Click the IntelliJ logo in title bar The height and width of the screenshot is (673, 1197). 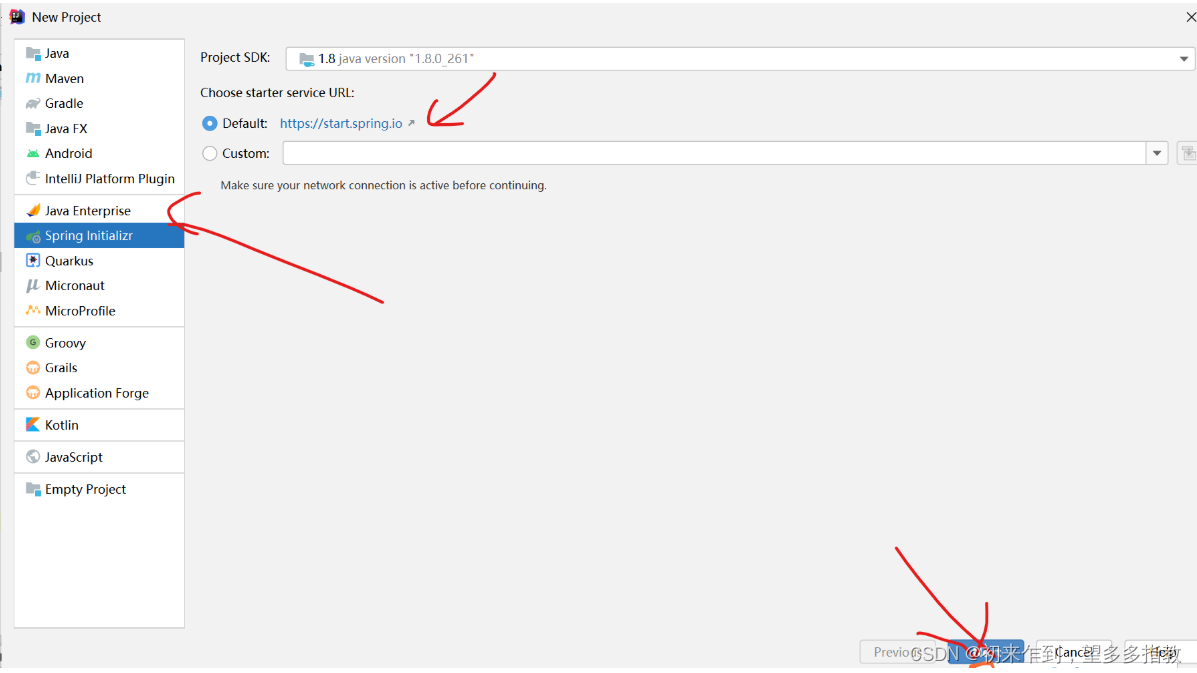tap(17, 17)
